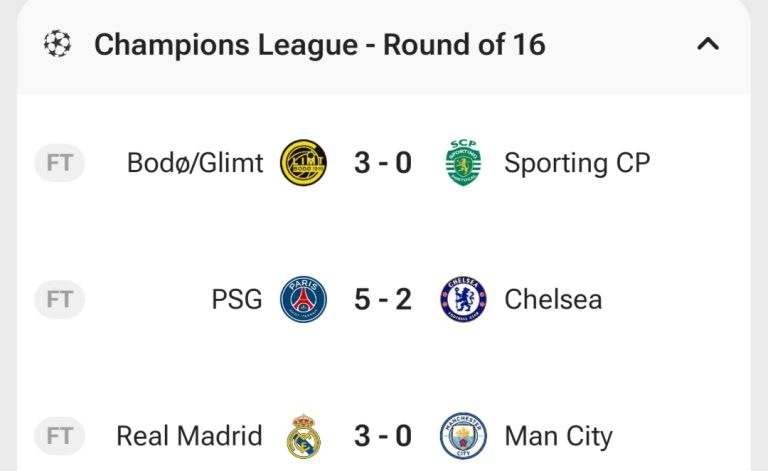Click the FT badge for PSG match

pos(60,299)
